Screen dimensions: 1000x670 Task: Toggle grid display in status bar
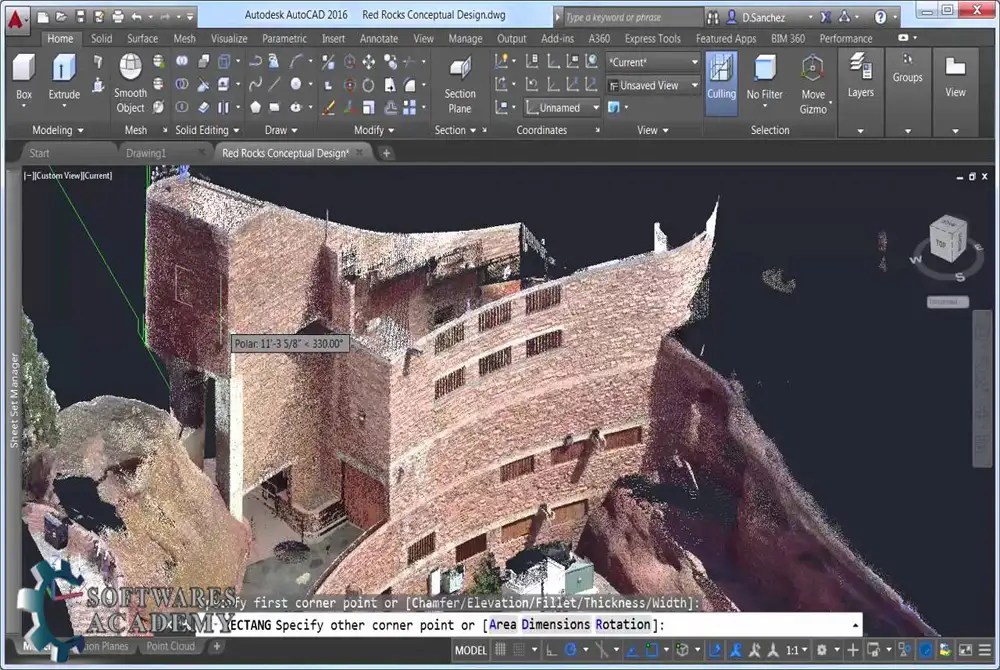coord(500,650)
